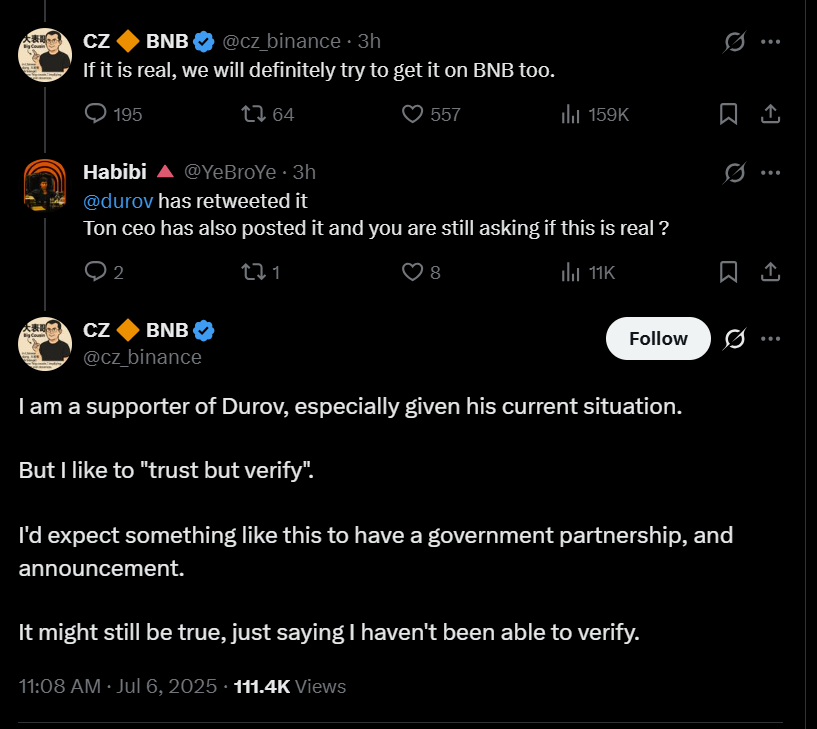Open more options on CZ's first tweet

(771, 42)
